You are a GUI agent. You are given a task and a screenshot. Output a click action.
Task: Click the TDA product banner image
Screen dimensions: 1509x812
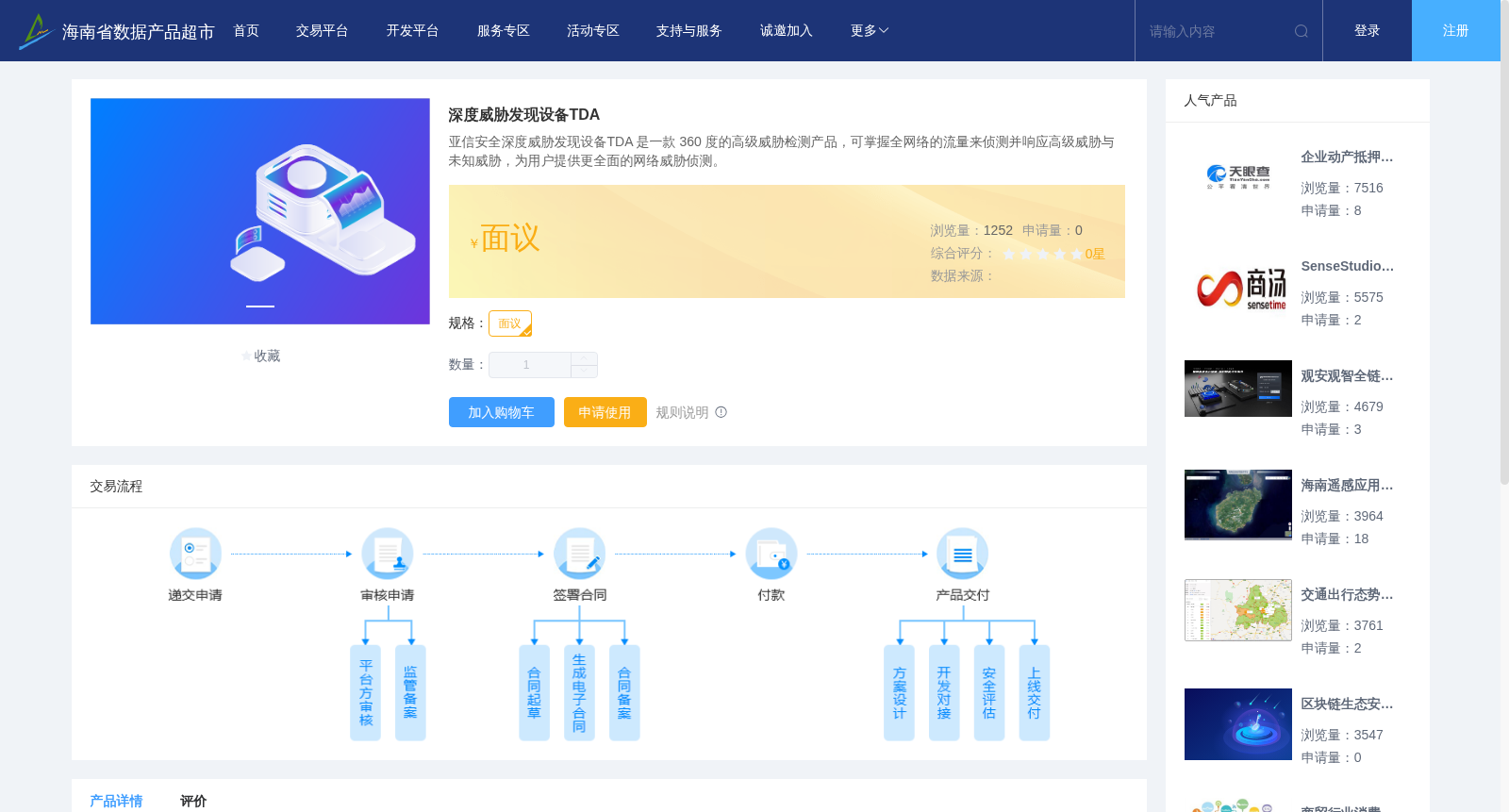(x=260, y=211)
